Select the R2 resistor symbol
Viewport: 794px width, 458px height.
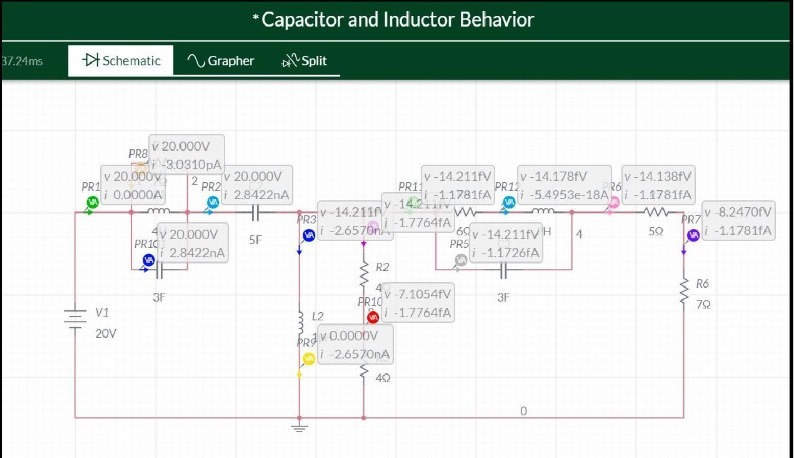364,275
